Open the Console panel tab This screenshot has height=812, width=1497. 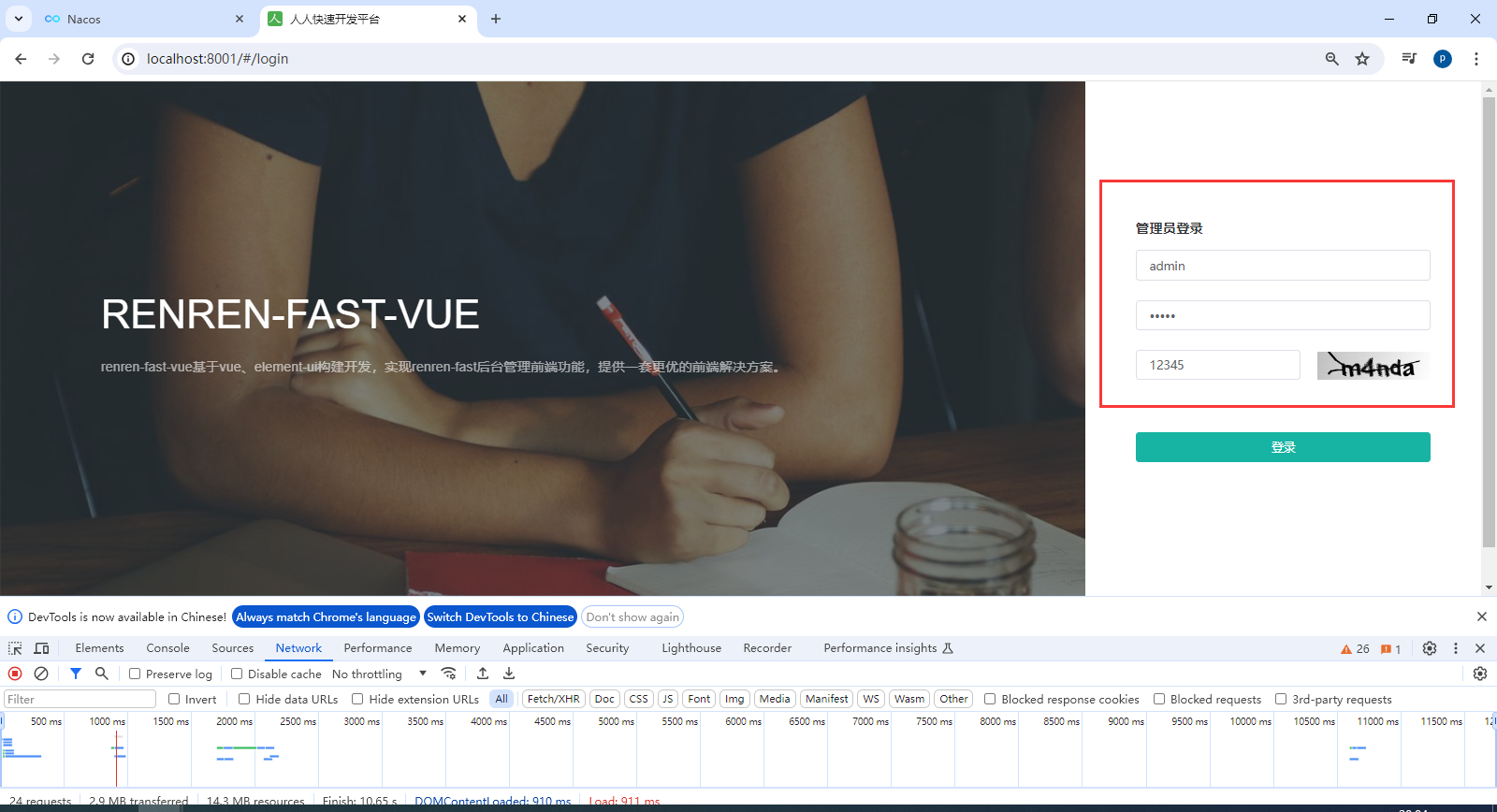(x=167, y=648)
